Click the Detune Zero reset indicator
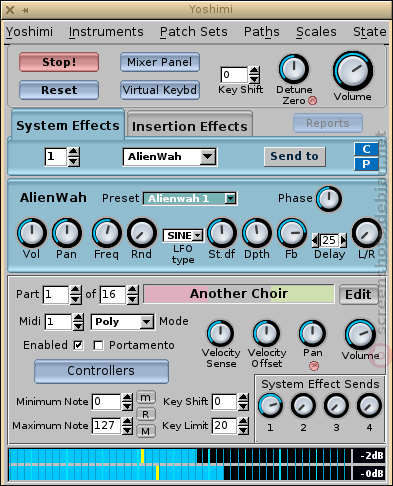This screenshot has height=486, width=393. coord(312,100)
